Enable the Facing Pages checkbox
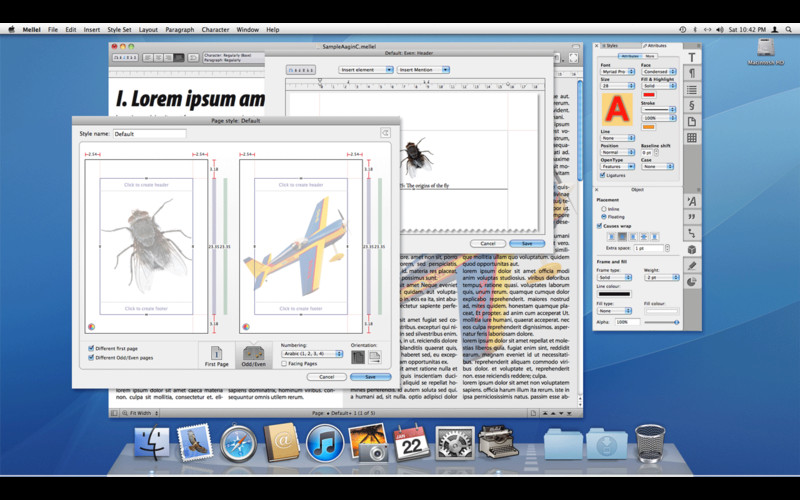The width and height of the screenshot is (800, 500). pos(284,364)
